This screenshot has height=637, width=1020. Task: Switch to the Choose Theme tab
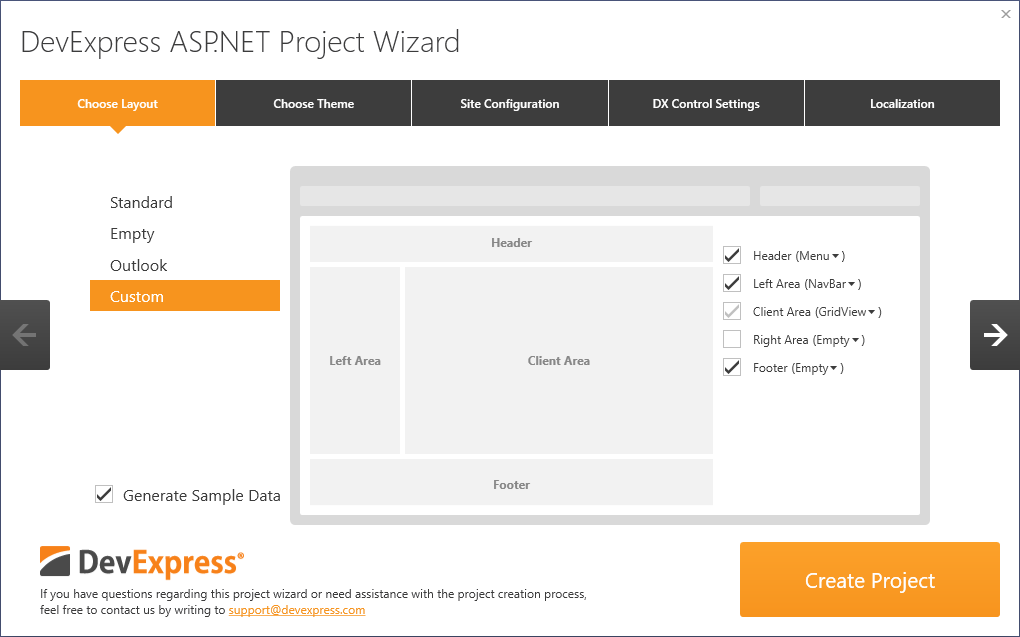coord(313,103)
